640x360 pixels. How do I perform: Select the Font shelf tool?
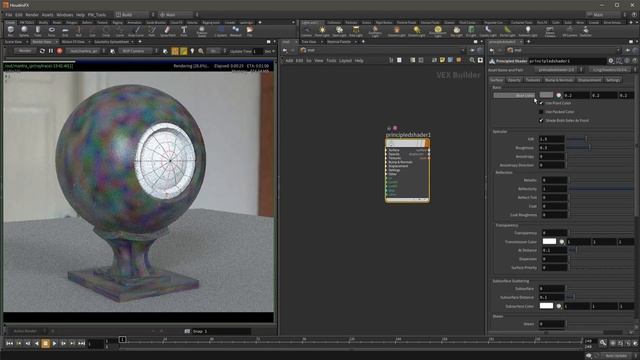184,31
